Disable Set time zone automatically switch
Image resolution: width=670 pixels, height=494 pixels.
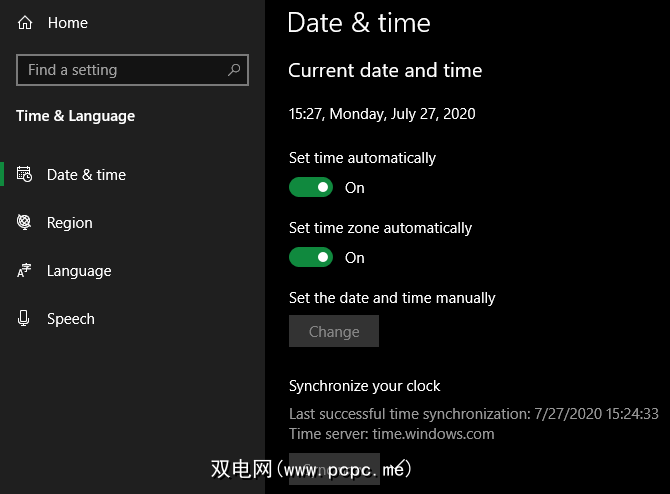point(311,257)
